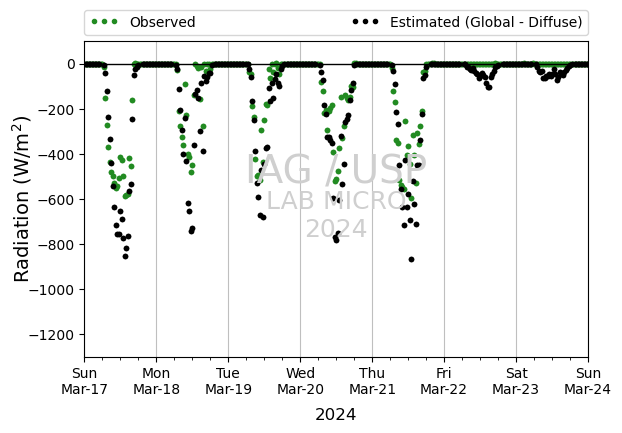Click the 'Mon Mar-18' x-axis label
Viewport: 622px width, 433px height.
point(156,381)
